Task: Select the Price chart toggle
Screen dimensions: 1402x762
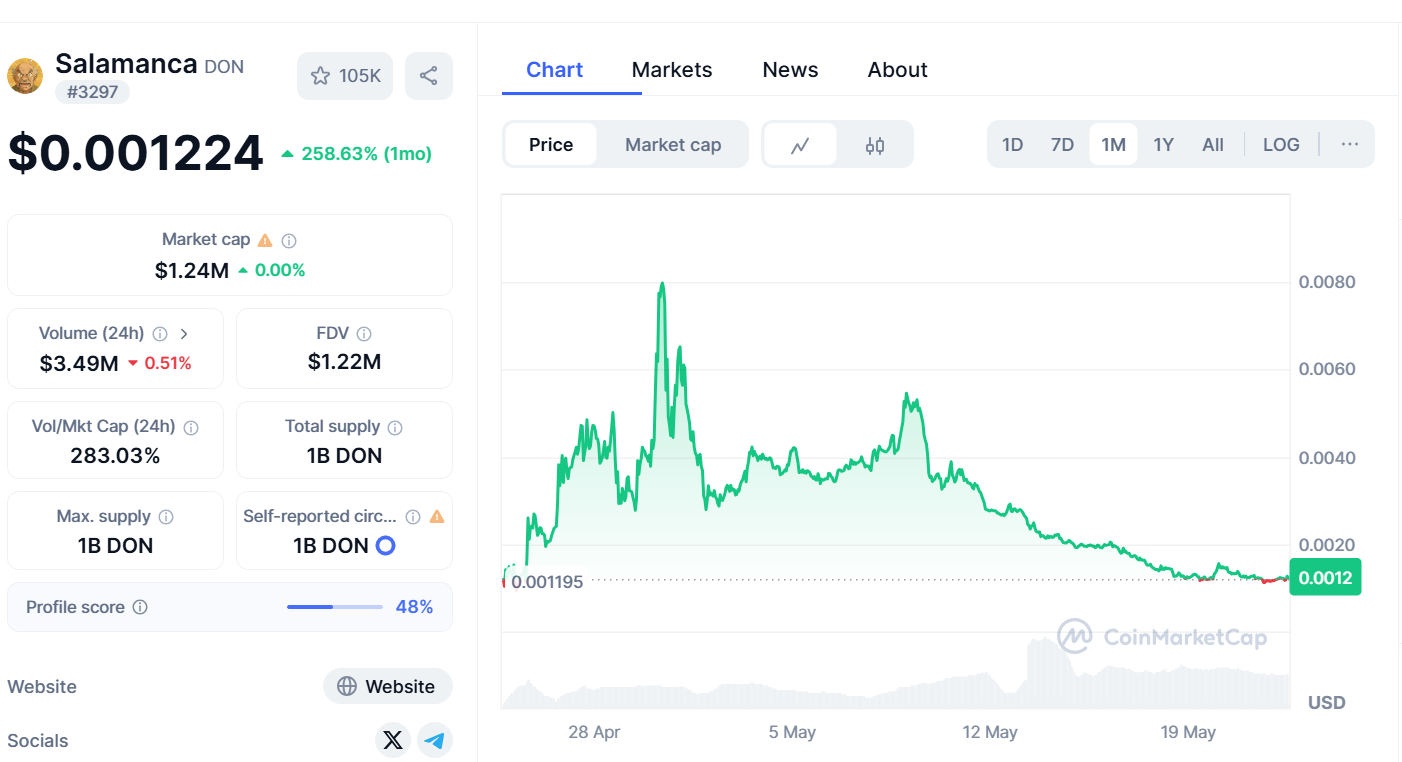Action: [551, 145]
